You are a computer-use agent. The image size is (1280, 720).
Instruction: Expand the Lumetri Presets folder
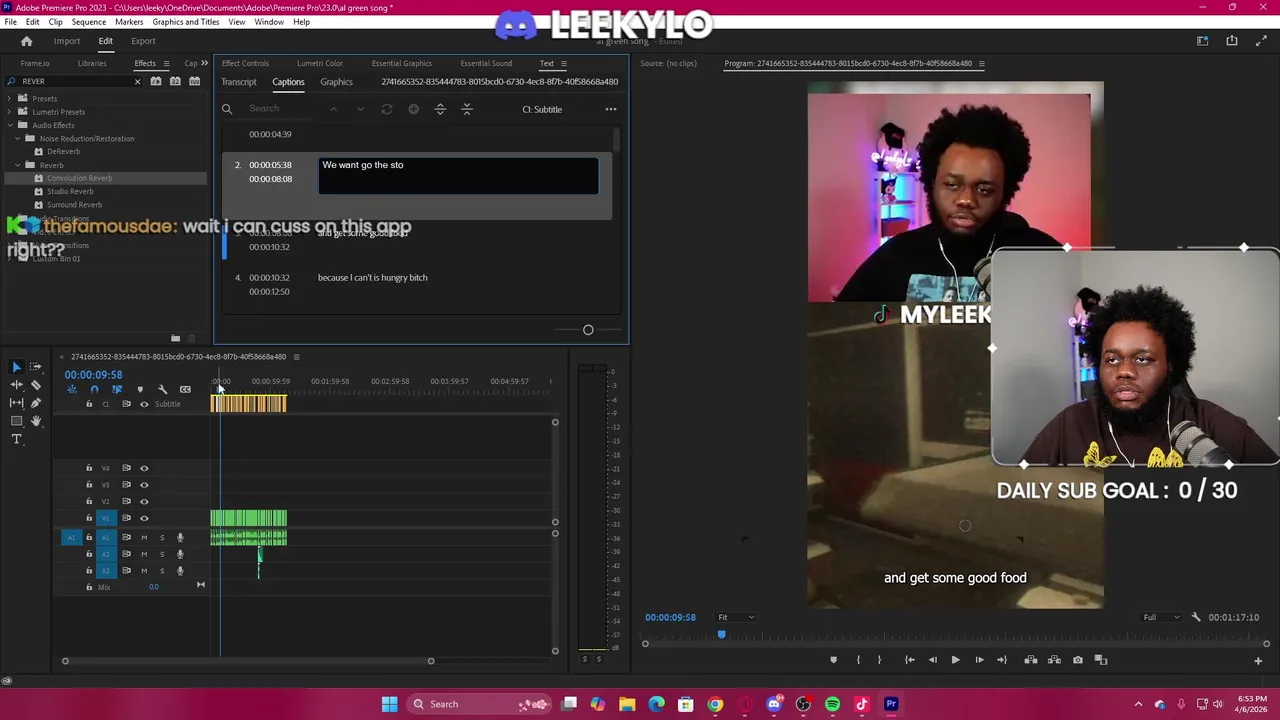10,112
